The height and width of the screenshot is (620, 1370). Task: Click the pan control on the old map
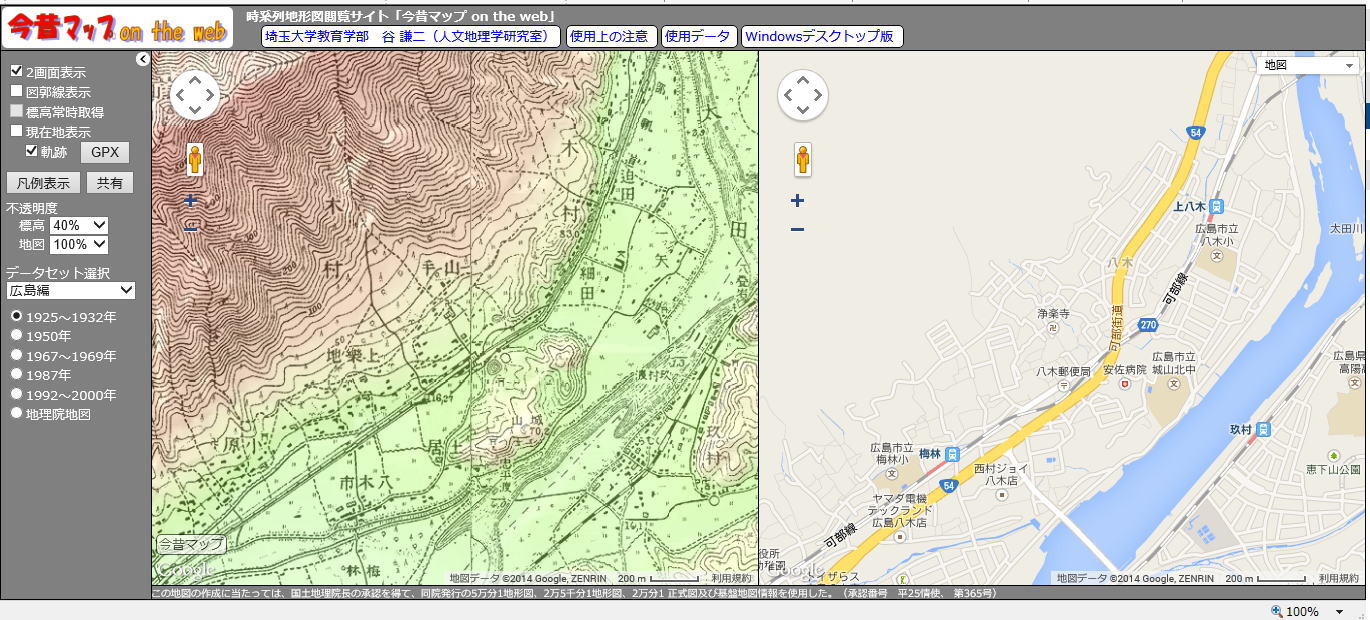pos(194,95)
